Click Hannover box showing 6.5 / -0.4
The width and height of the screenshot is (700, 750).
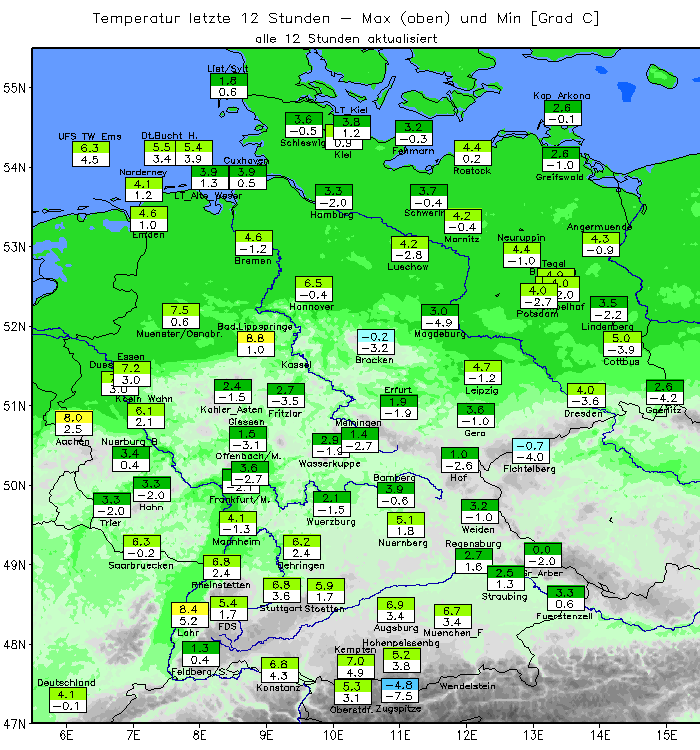click(314, 289)
